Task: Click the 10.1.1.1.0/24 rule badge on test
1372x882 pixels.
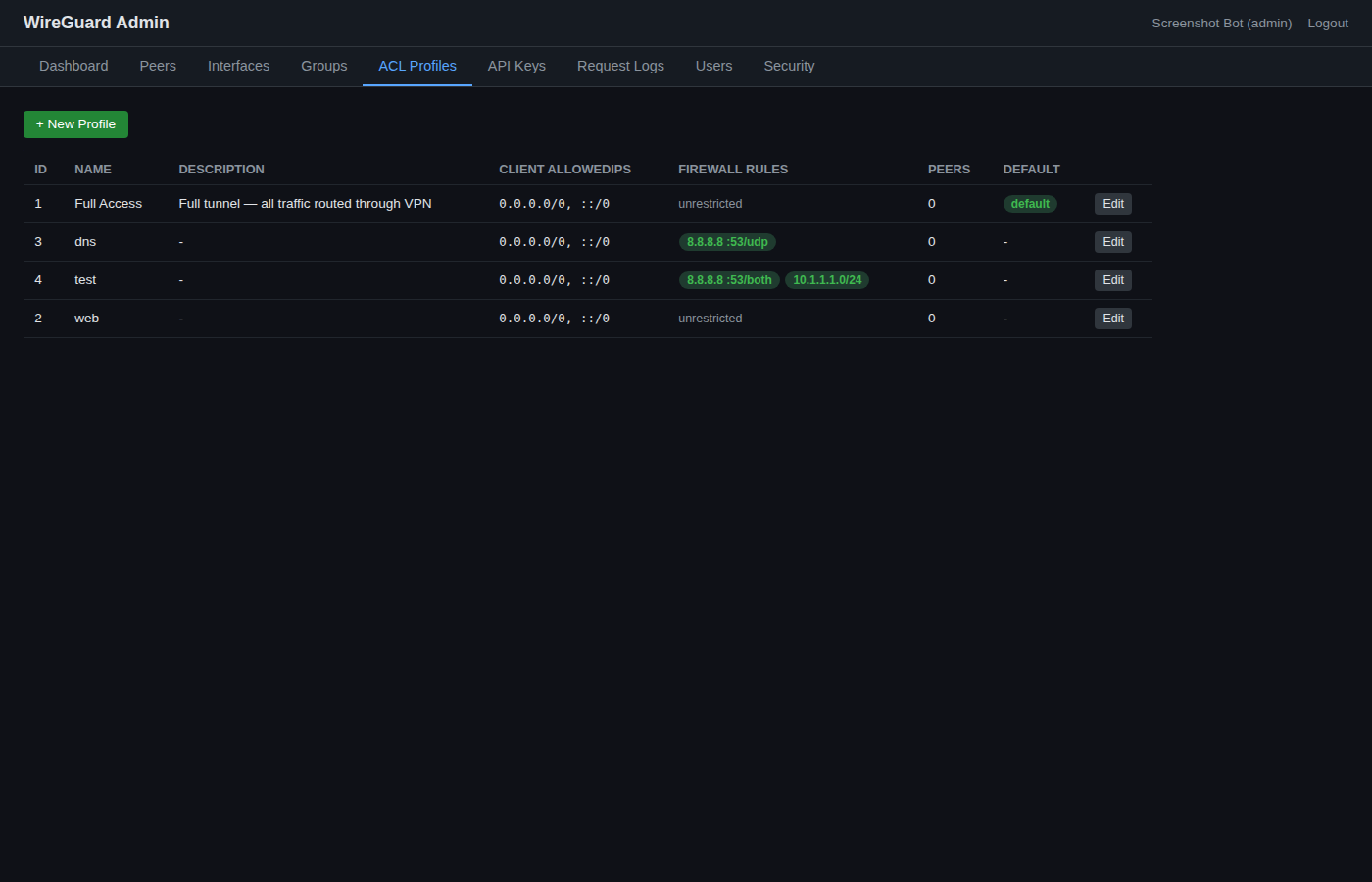Action: 827,279
